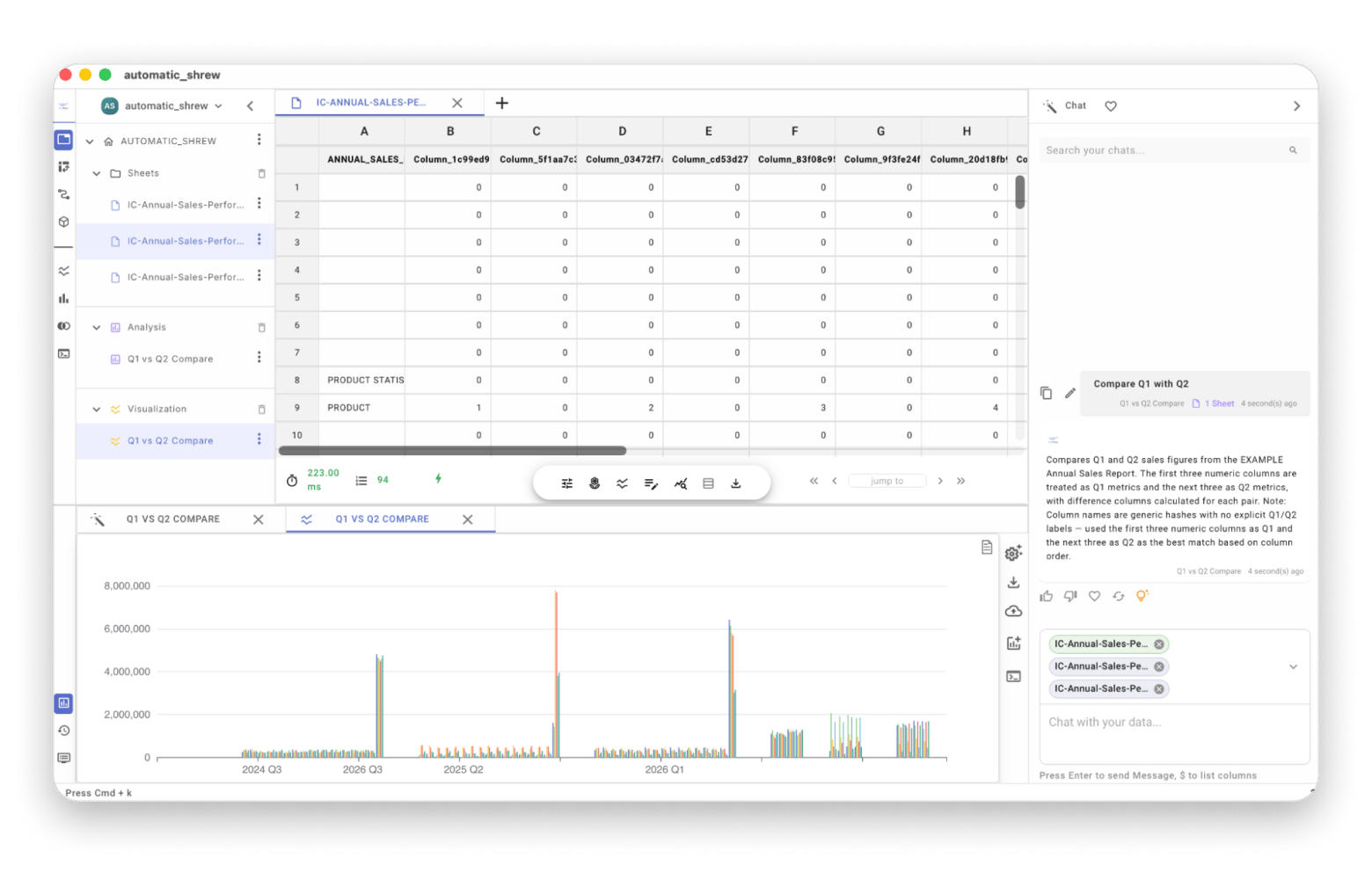Collapse the left navigation panel with the chevron
This screenshot has width=1372, height=872.
pos(251,106)
